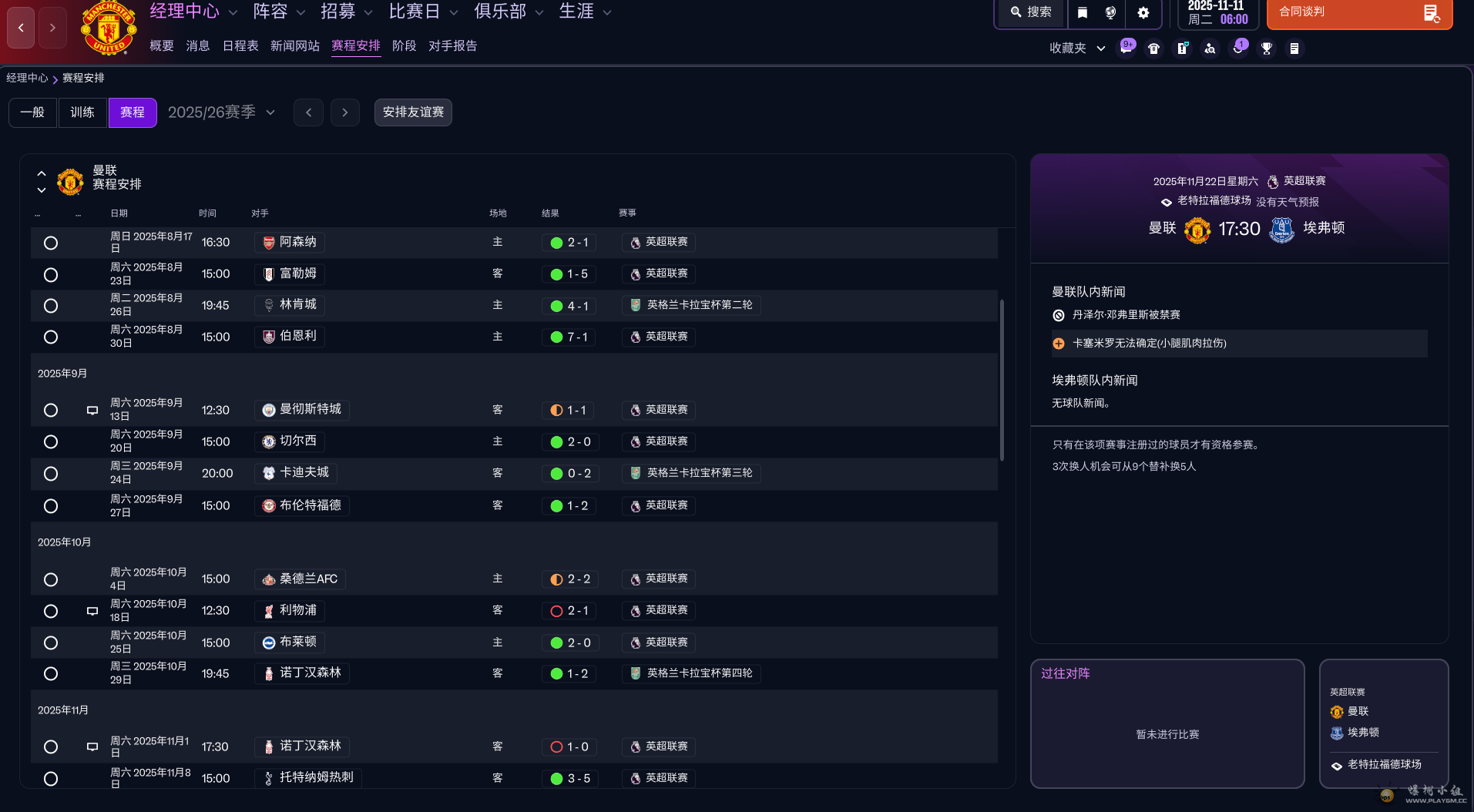Select the radio circle for 阿森纳 match
This screenshot has height=812, width=1474.
pyautogui.click(x=51, y=243)
